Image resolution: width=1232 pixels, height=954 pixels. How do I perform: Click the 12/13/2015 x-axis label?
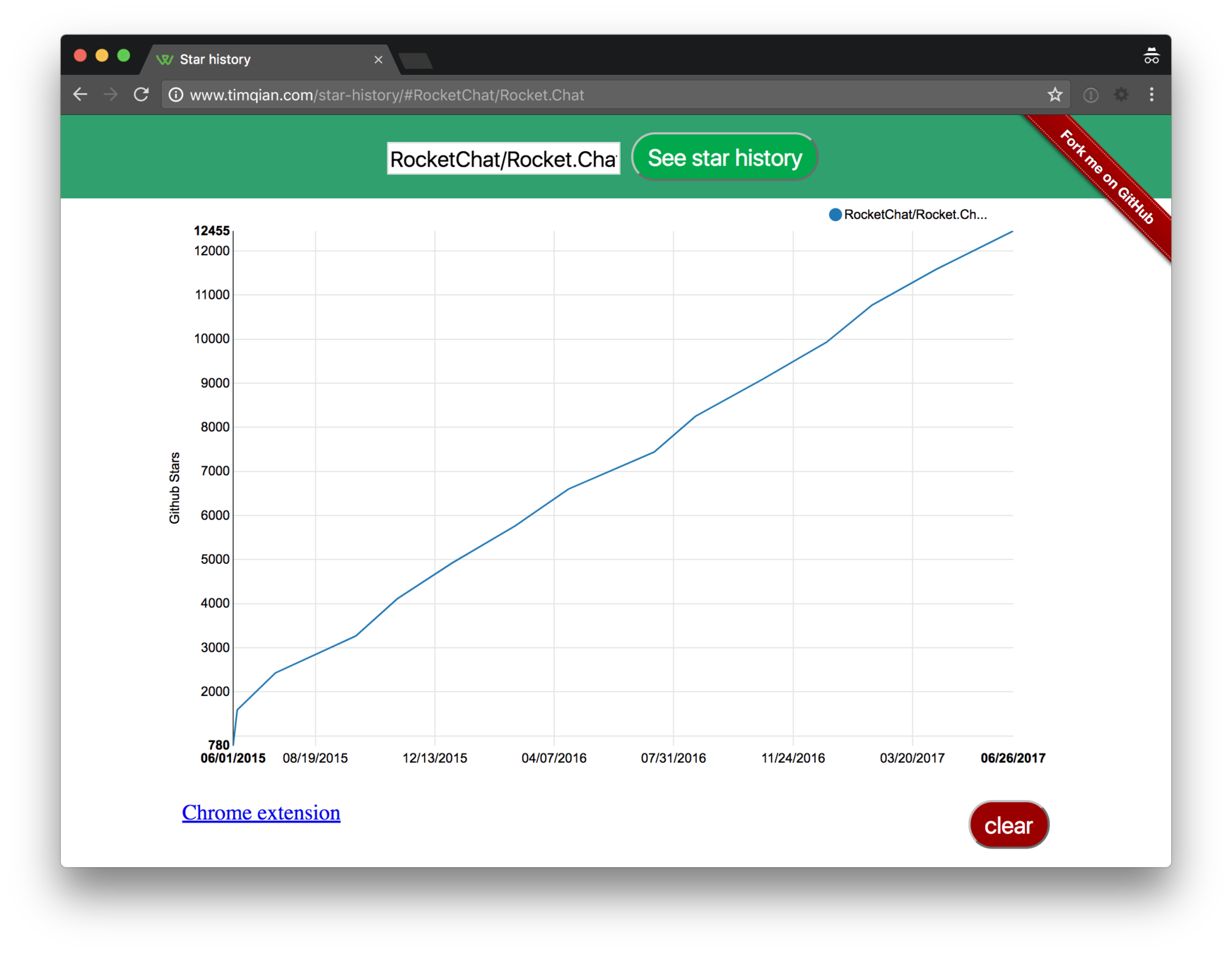click(435, 758)
